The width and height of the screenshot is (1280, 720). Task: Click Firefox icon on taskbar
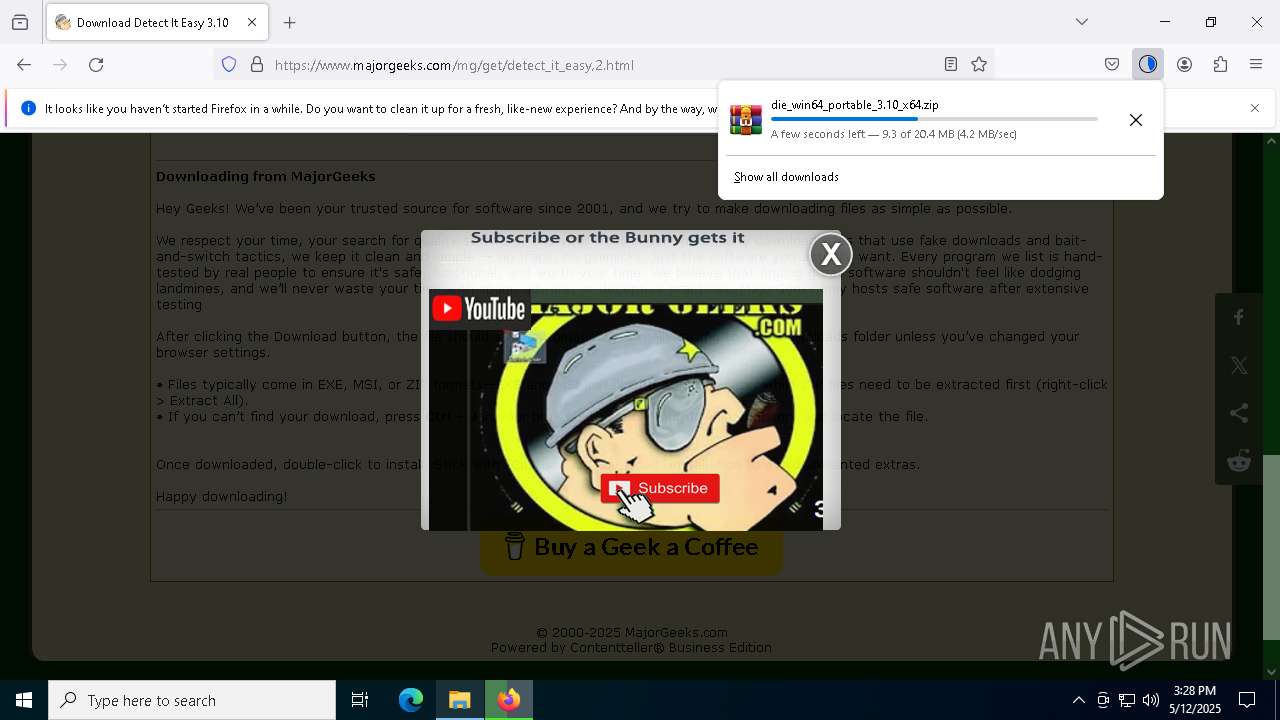click(x=509, y=700)
